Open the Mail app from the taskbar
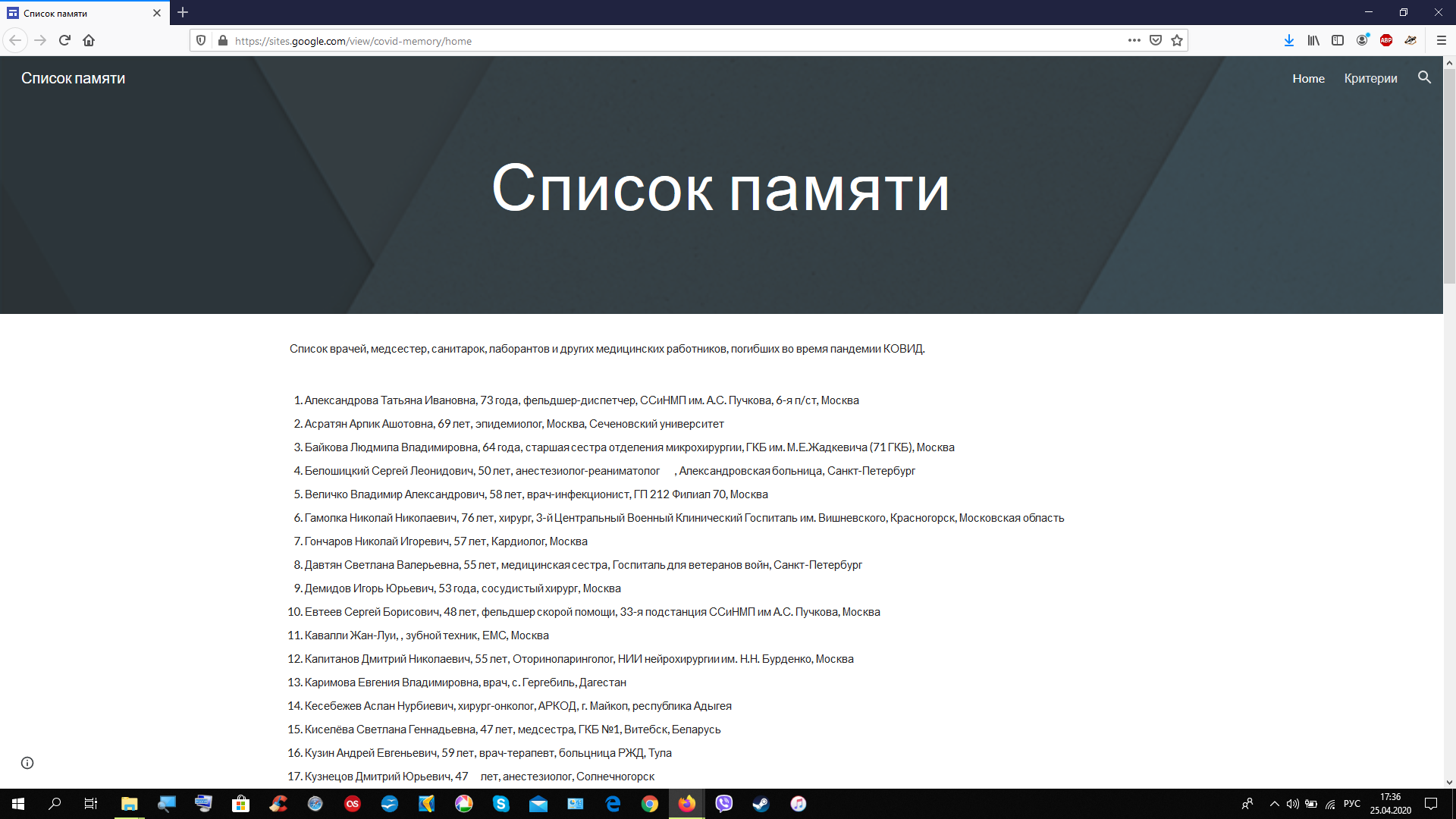1456x819 pixels. click(x=538, y=804)
